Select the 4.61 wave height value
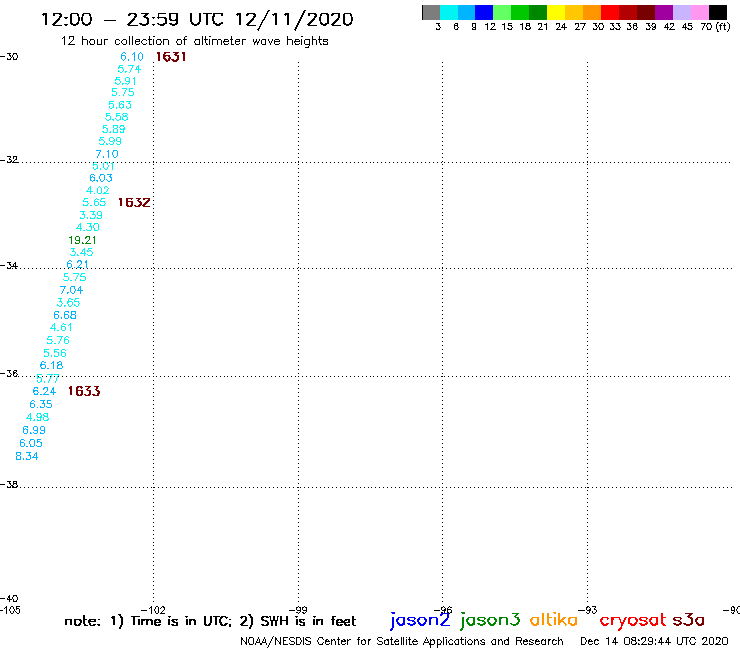740x650 pixels. tap(61, 327)
